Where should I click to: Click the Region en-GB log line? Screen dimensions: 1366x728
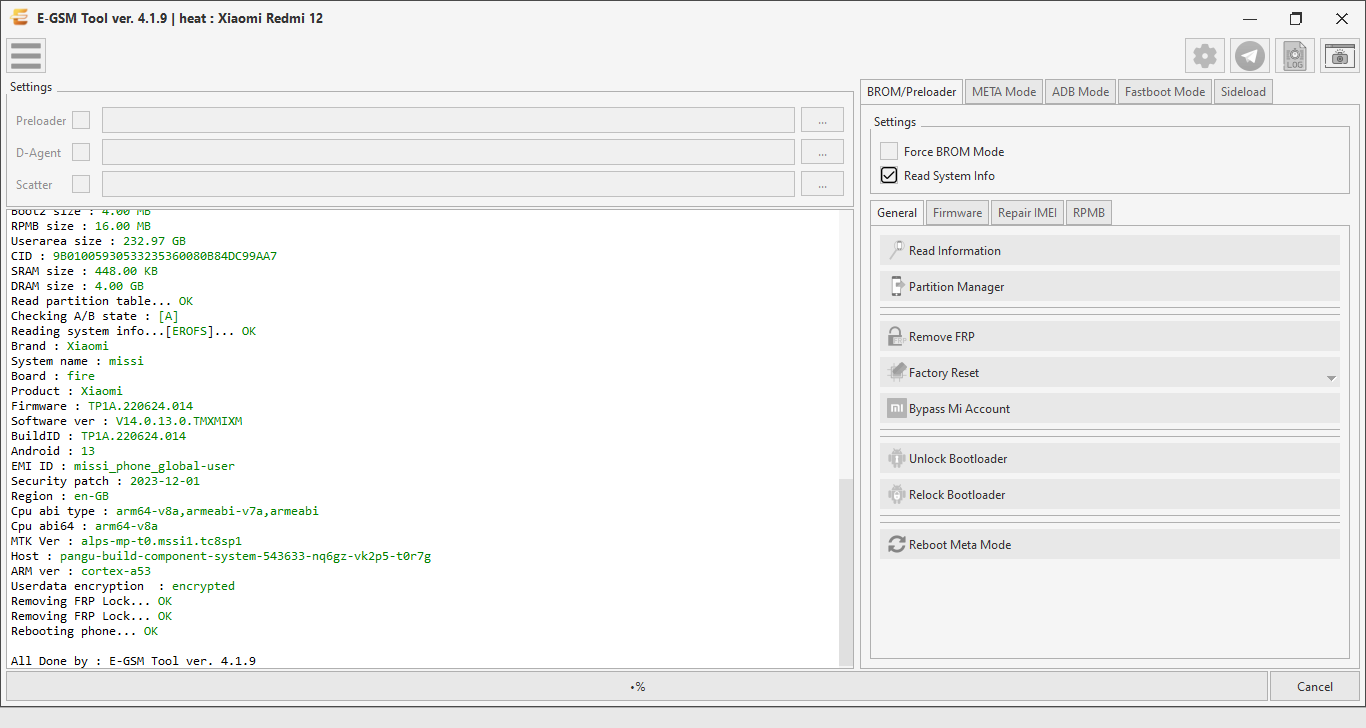[x=60, y=496]
